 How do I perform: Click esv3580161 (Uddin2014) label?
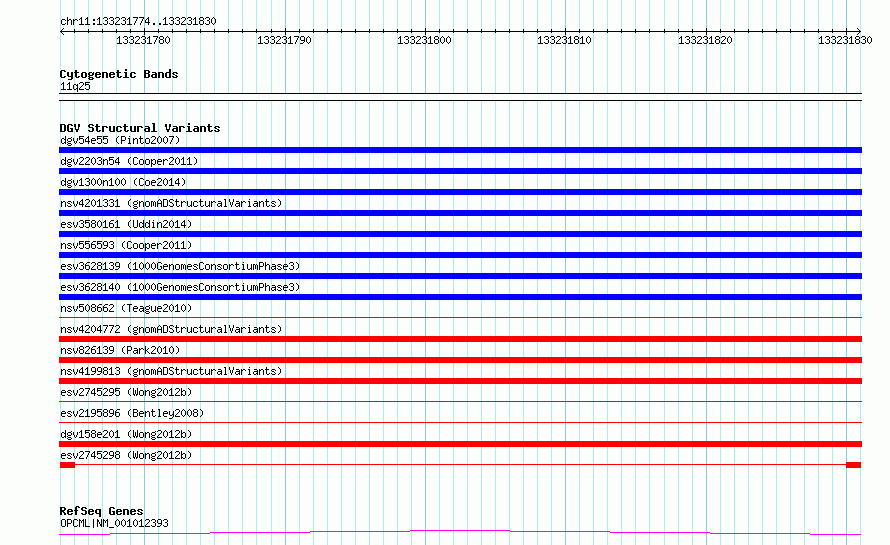click(x=126, y=224)
